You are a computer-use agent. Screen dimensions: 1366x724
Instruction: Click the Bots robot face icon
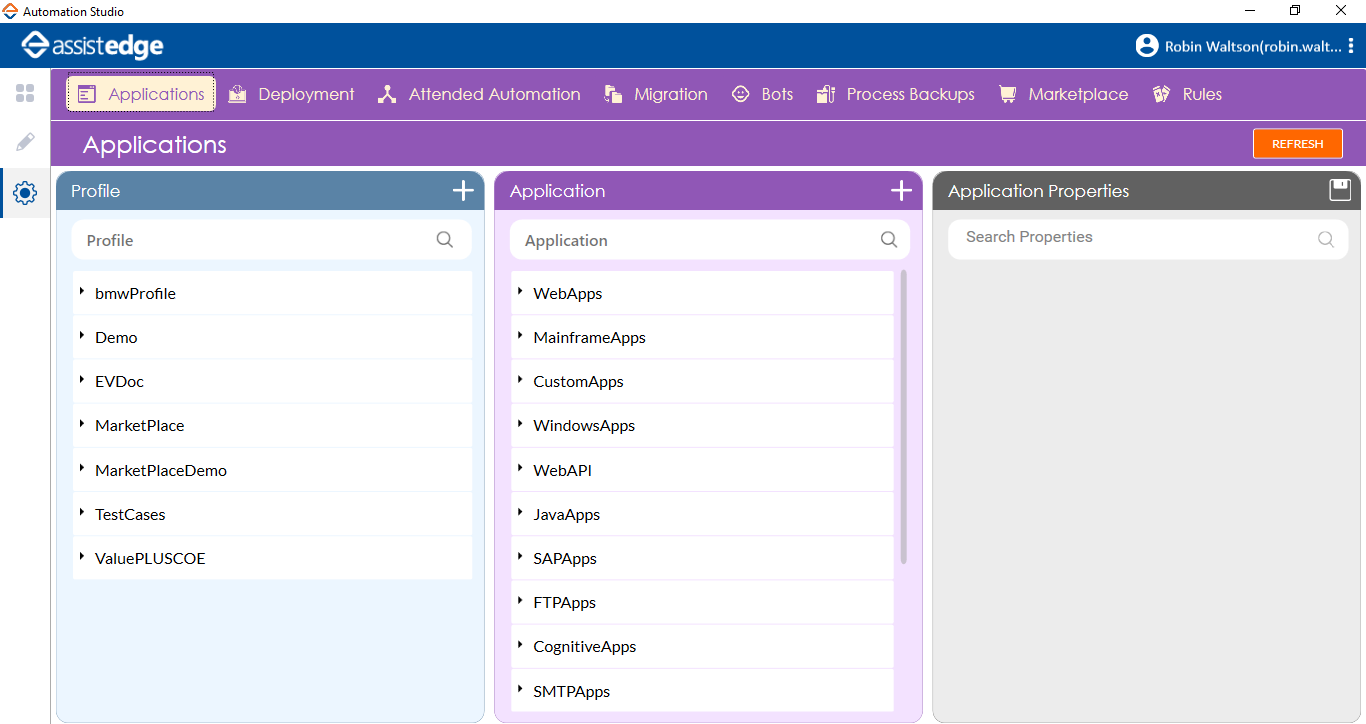click(x=740, y=94)
